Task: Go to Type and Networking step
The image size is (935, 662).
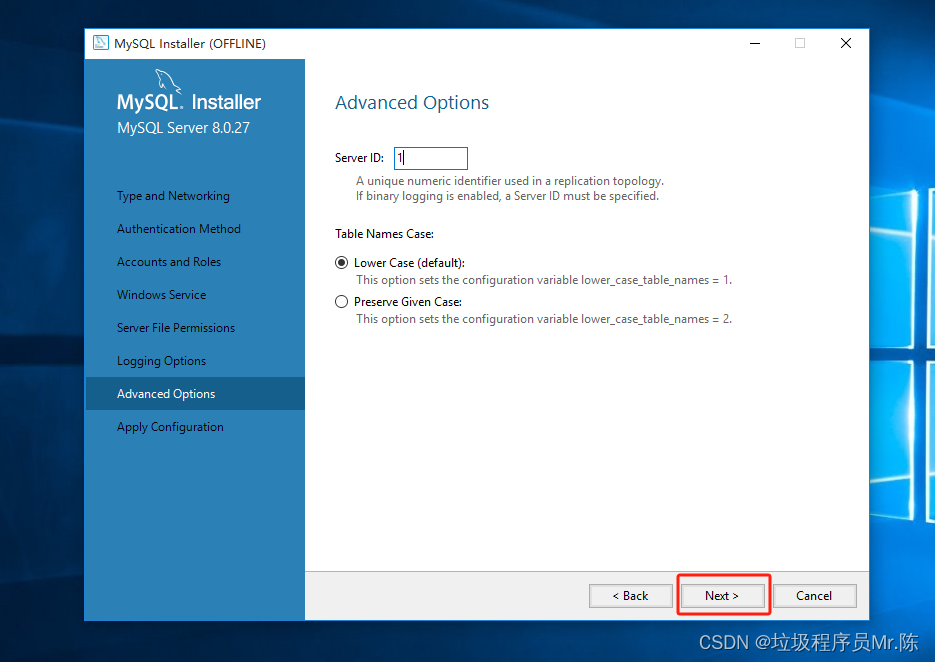Action: click(x=173, y=196)
